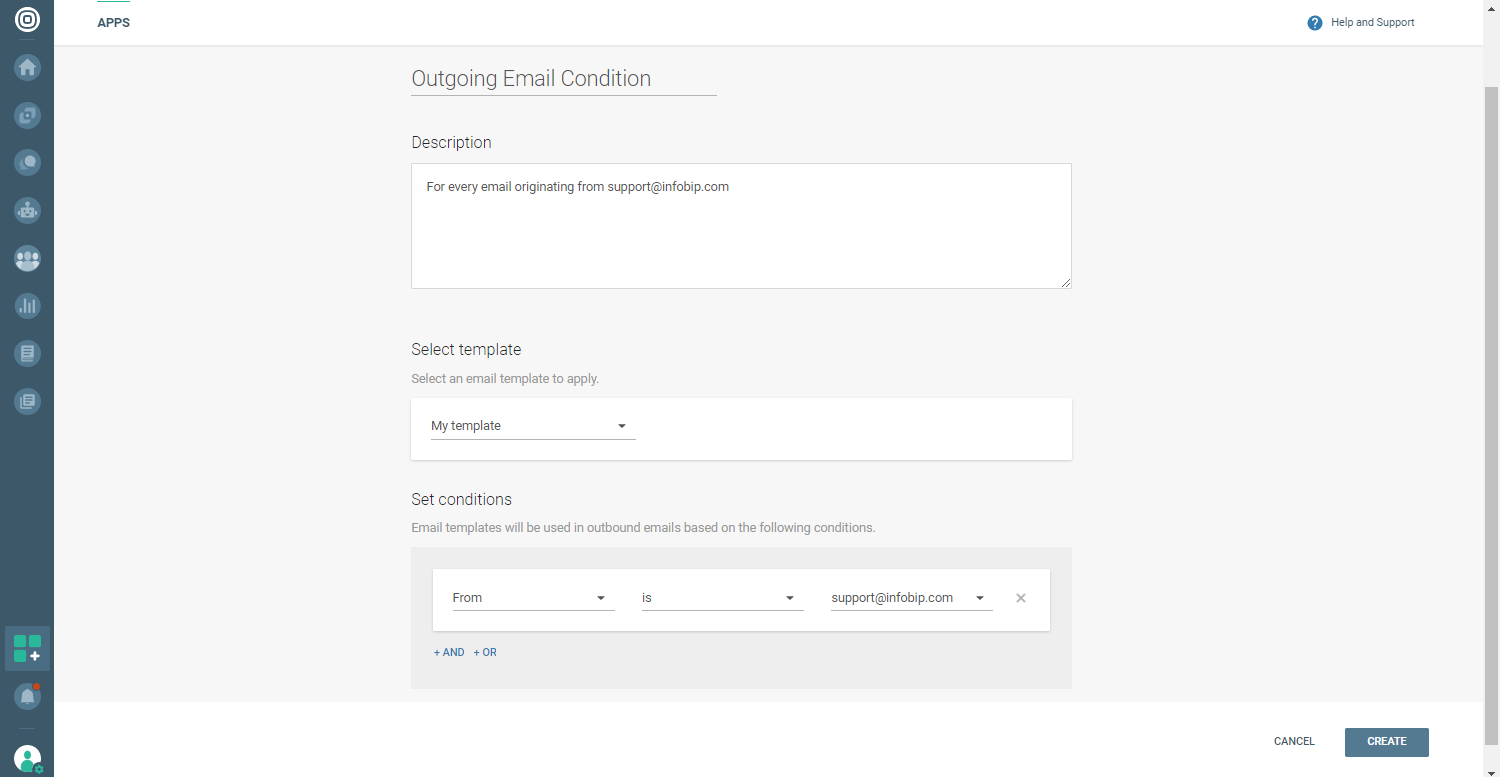Click the Help and Support question icon
Screen dimensions: 1500x777
[1315, 23]
